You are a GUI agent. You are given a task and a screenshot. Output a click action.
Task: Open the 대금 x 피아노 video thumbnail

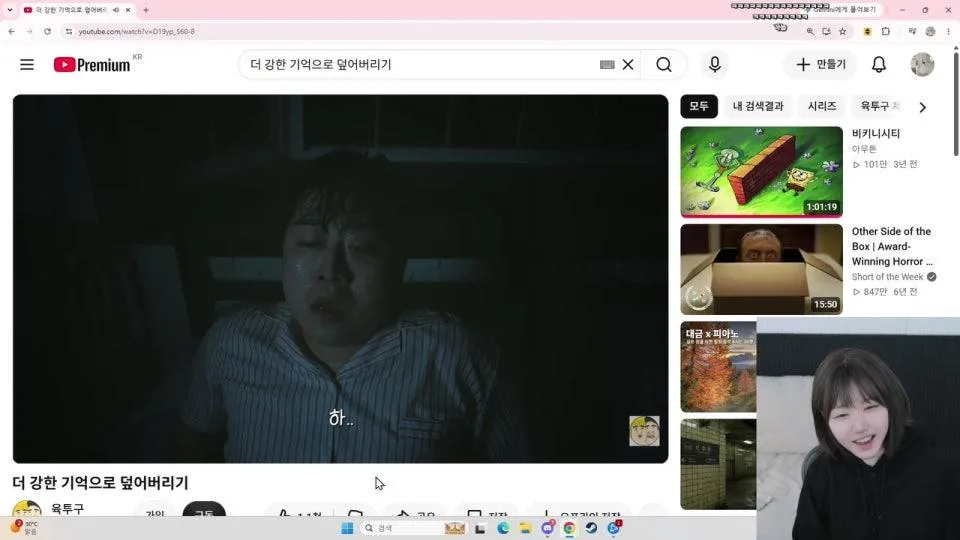coord(718,367)
